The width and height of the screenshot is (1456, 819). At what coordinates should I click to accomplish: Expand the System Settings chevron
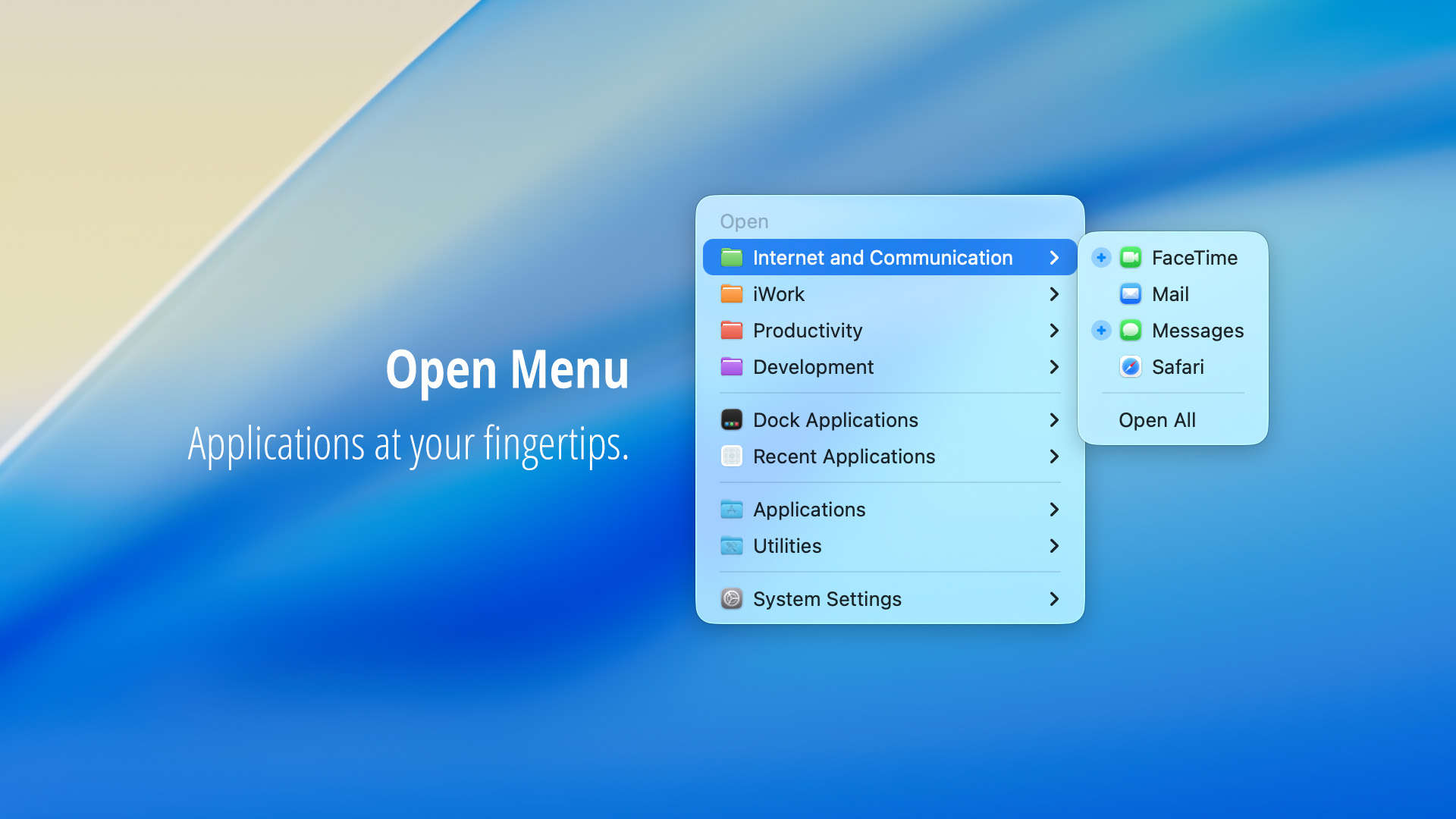[x=1054, y=599]
